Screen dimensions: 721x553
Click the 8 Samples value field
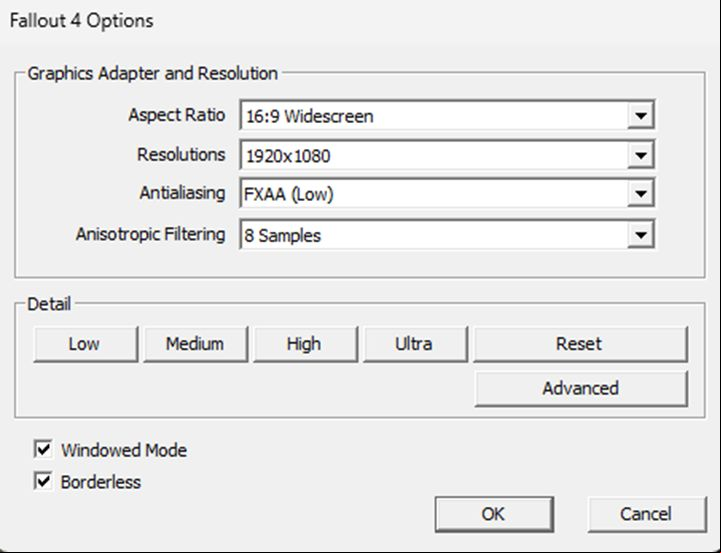(432, 236)
